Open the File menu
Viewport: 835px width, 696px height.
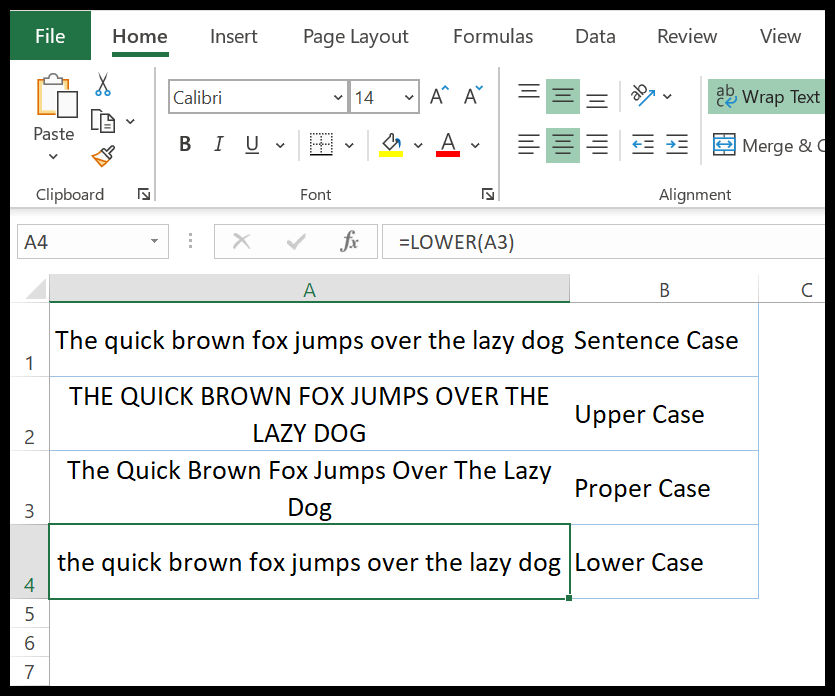click(49, 35)
